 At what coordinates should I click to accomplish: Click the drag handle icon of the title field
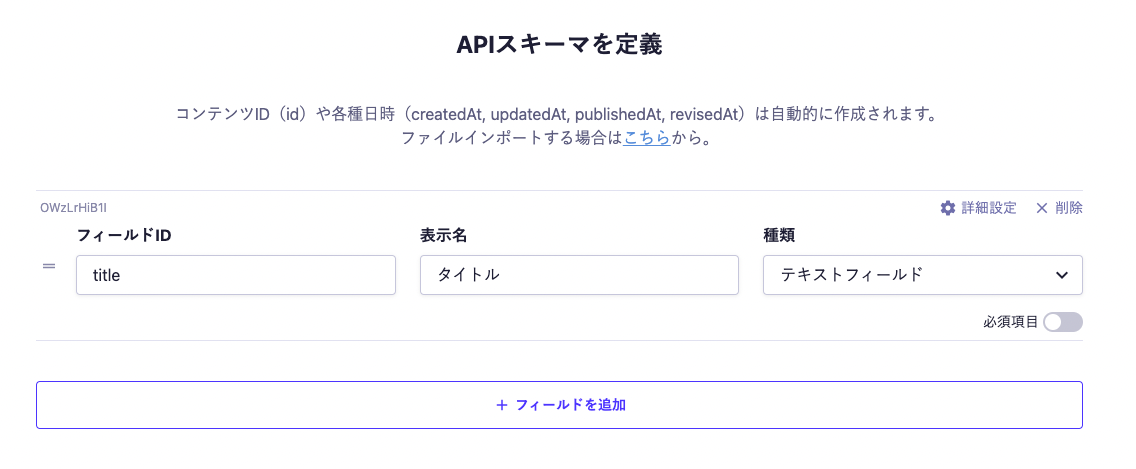tap(49, 266)
